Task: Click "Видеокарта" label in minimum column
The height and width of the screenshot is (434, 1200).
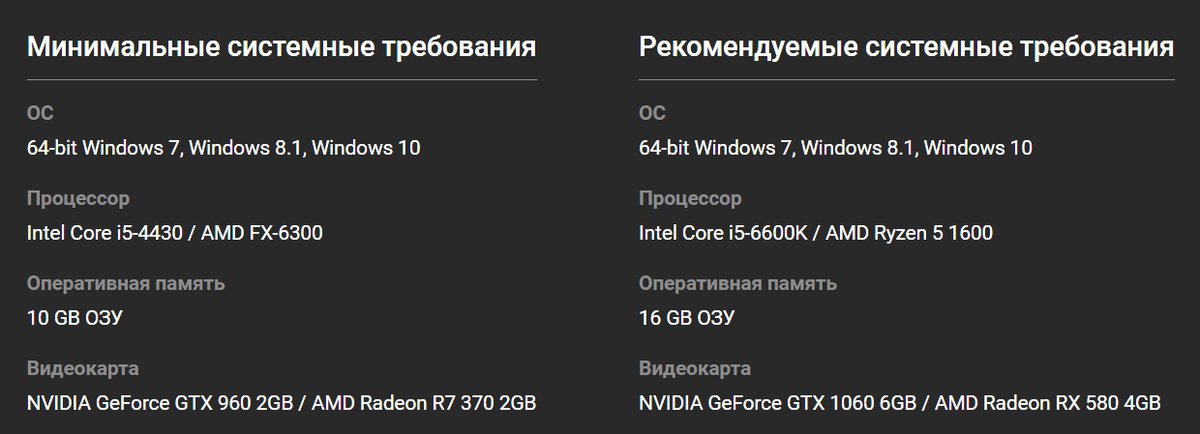Action: (82, 369)
